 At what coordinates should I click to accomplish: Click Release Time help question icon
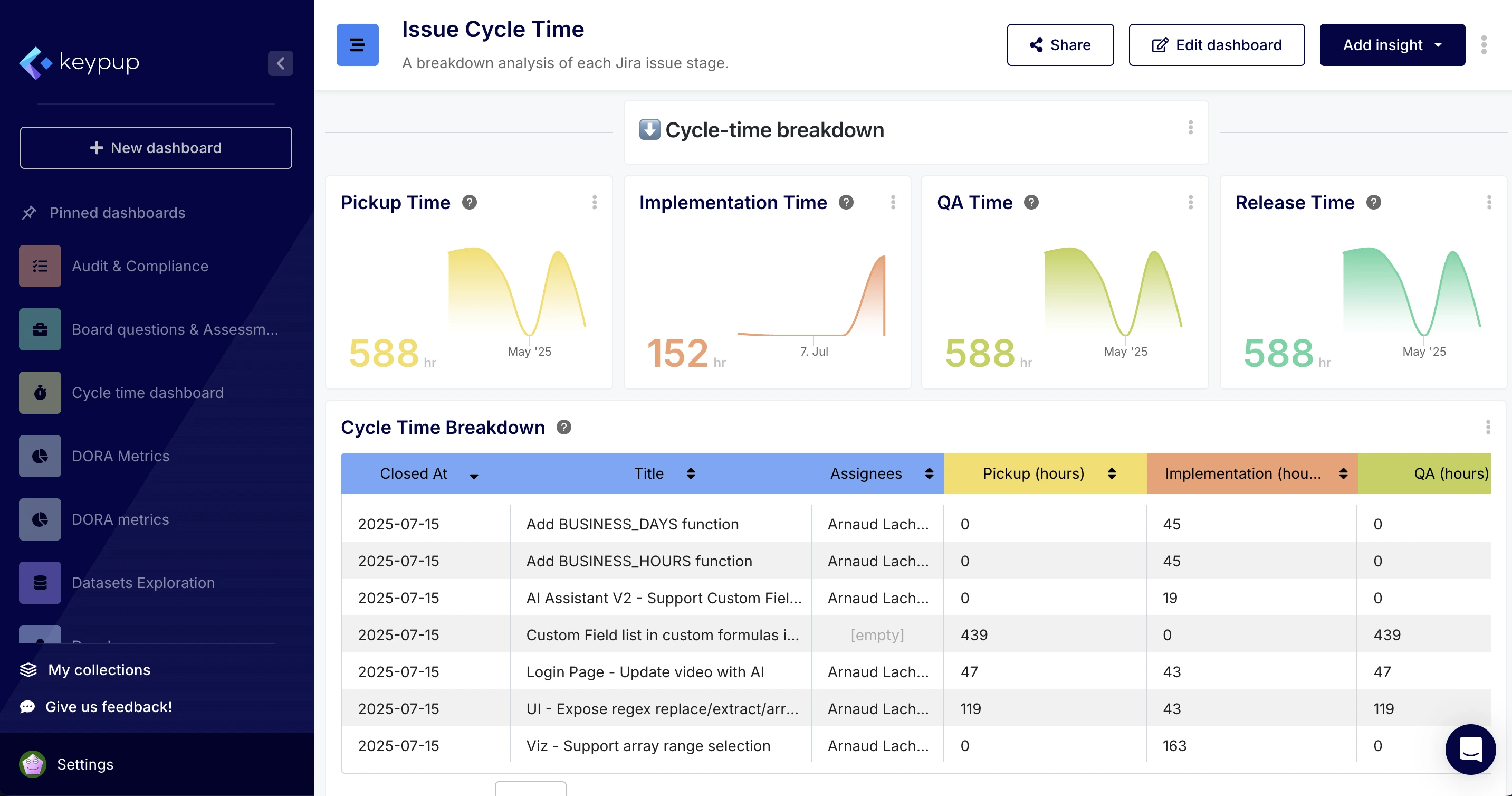[x=1373, y=202]
